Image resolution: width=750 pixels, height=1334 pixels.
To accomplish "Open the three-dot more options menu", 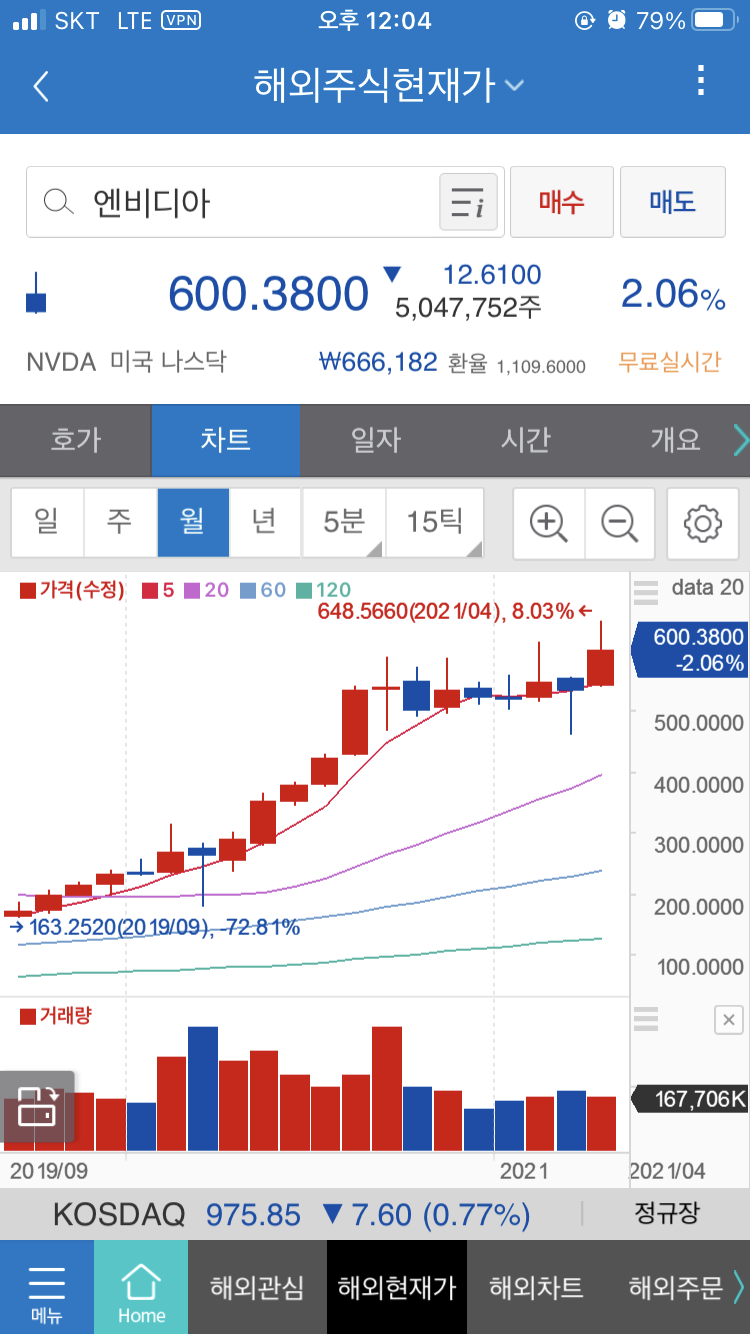I will click(701, 80).
